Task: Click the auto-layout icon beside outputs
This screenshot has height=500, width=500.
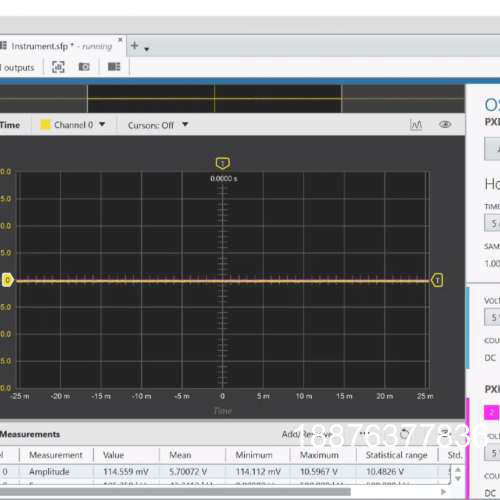Action: click(x=58, y=67)
